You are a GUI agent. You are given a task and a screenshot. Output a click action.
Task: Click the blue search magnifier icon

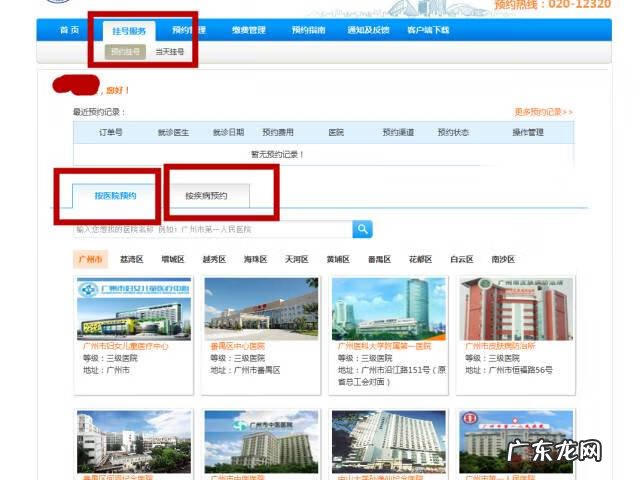point(362,229)
